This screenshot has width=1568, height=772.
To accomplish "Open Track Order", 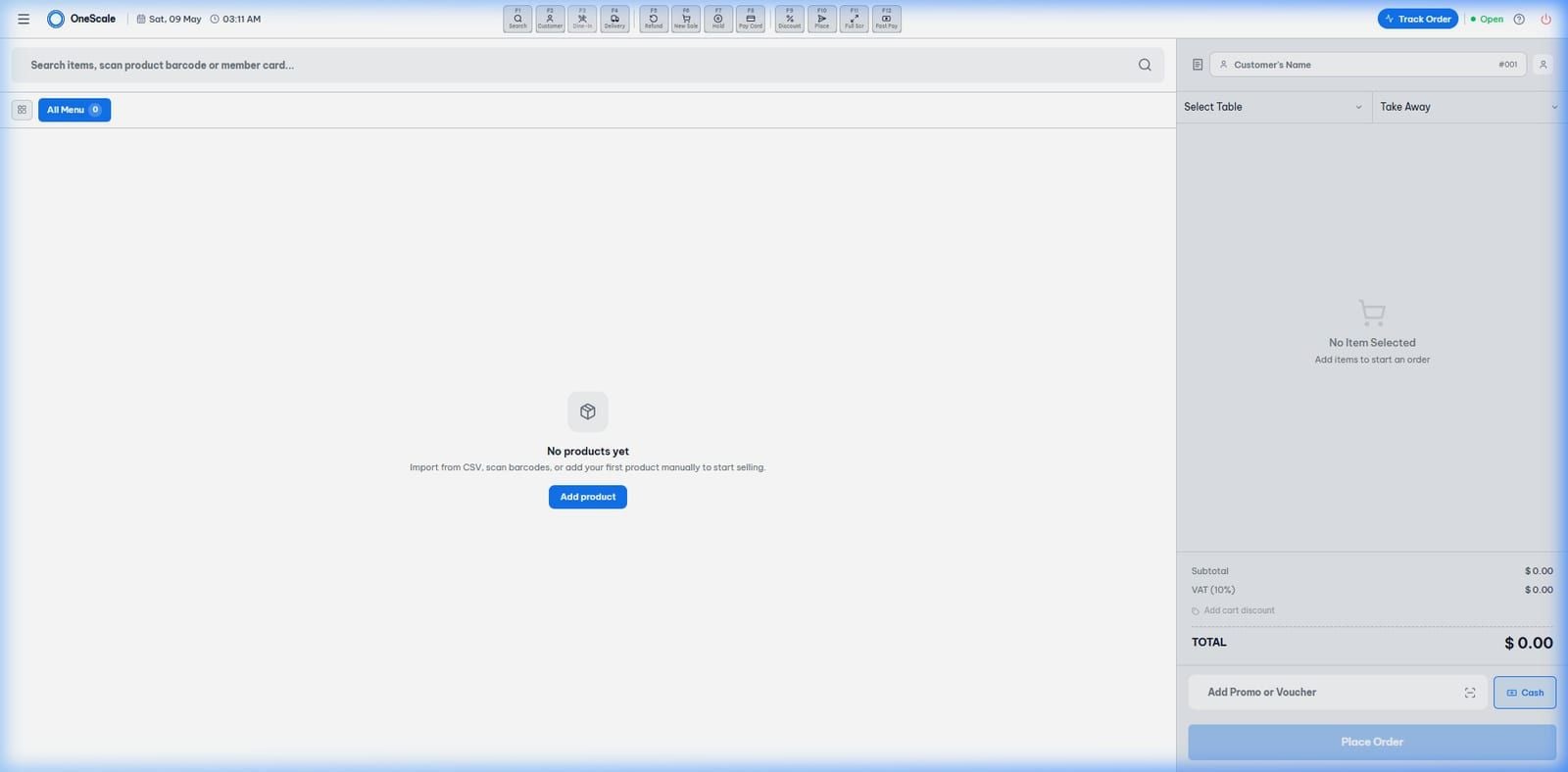I will [x=1418, y=19].
